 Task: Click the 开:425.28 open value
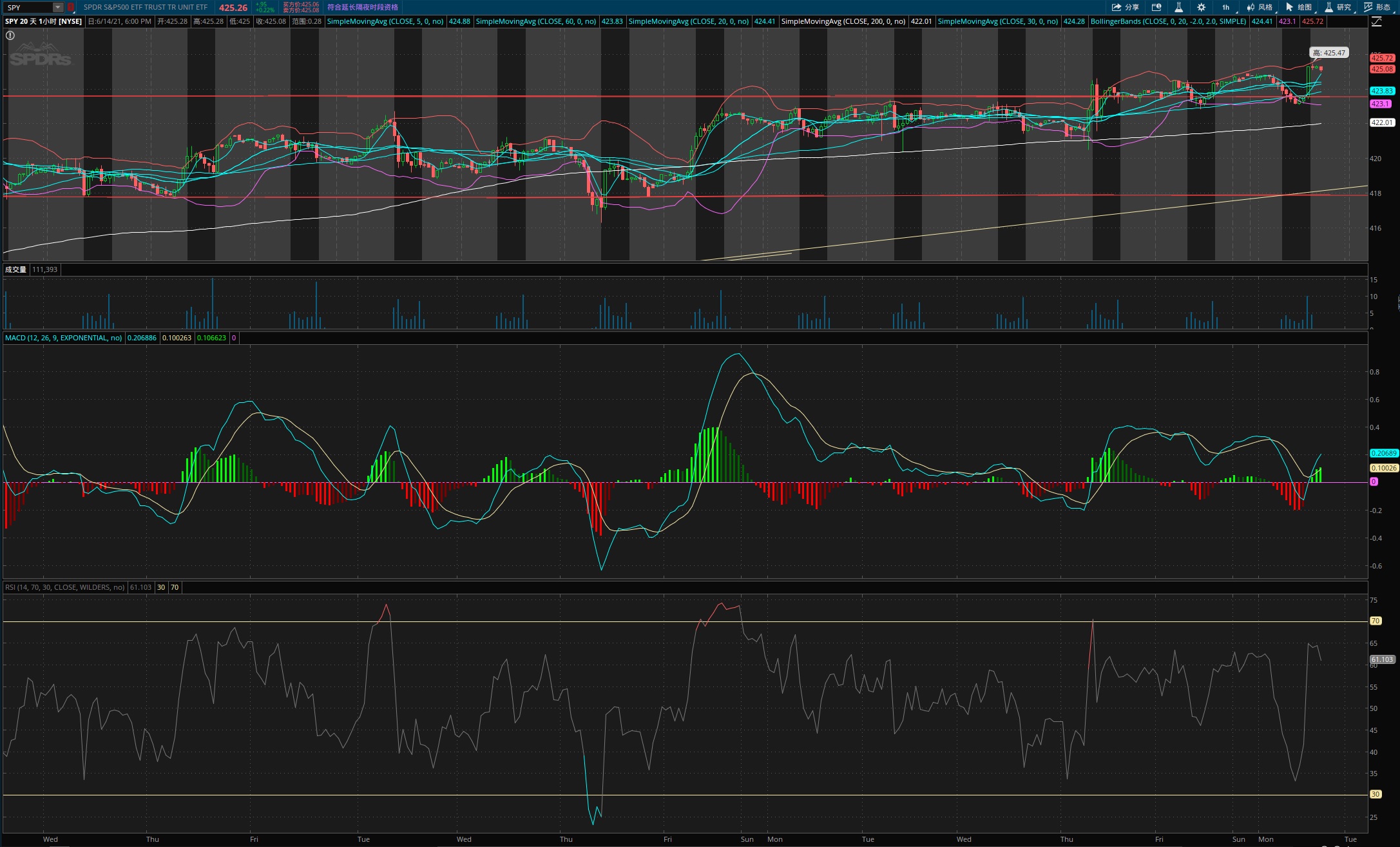(173, 21)
